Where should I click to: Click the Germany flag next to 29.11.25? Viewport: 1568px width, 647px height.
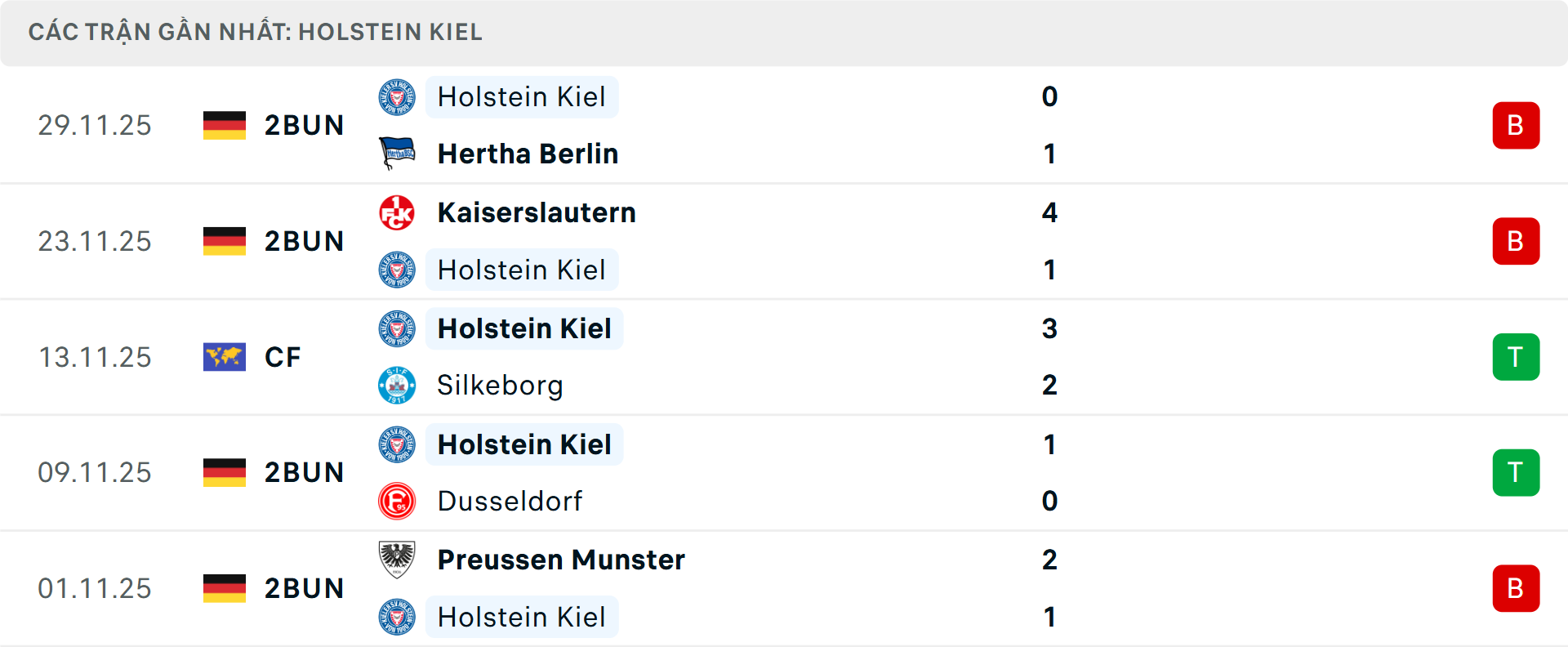pyautogui.click(x=225, y=125)
